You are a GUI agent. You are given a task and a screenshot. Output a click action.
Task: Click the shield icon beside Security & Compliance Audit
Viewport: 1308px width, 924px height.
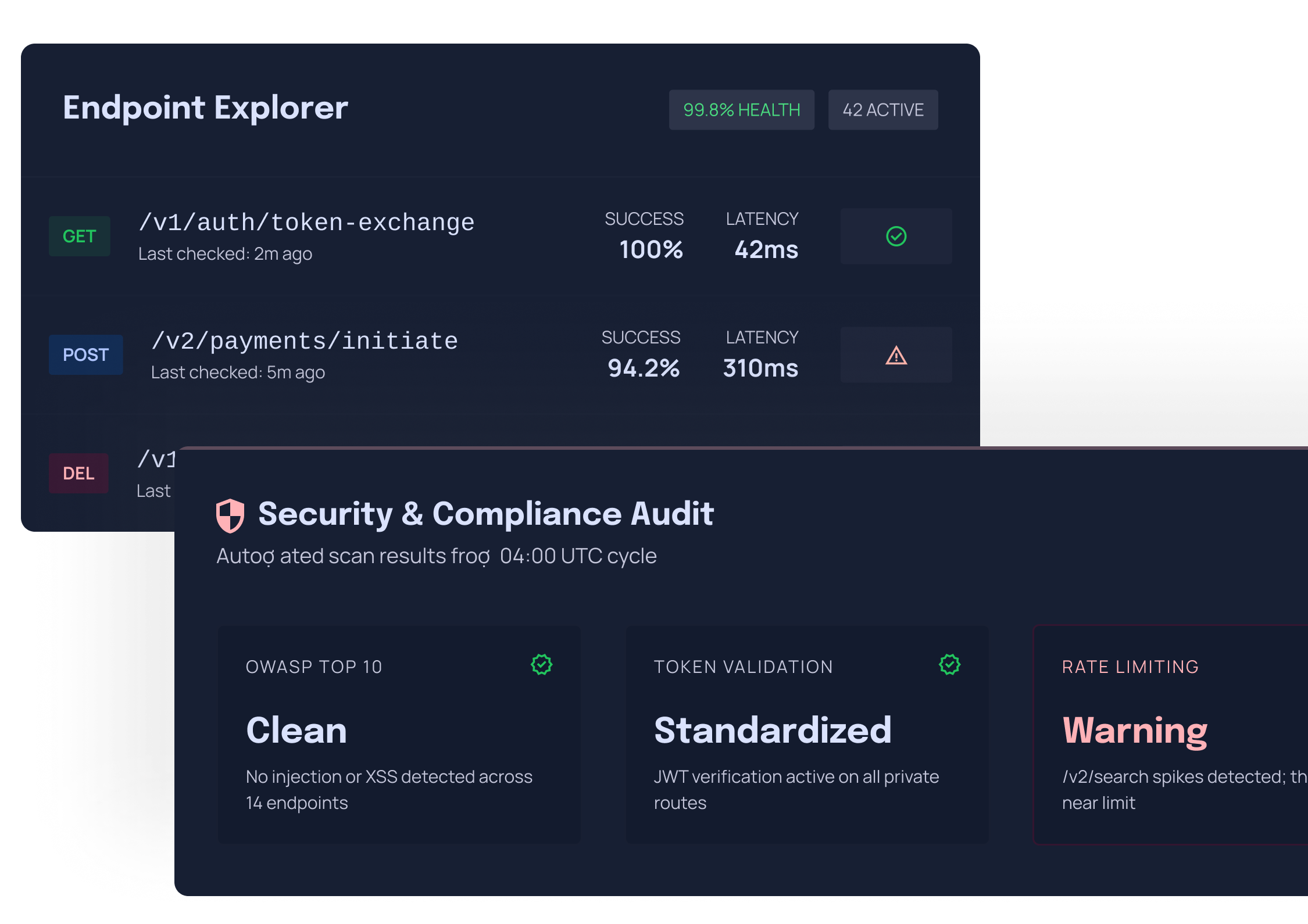click(x=230, y=515)
